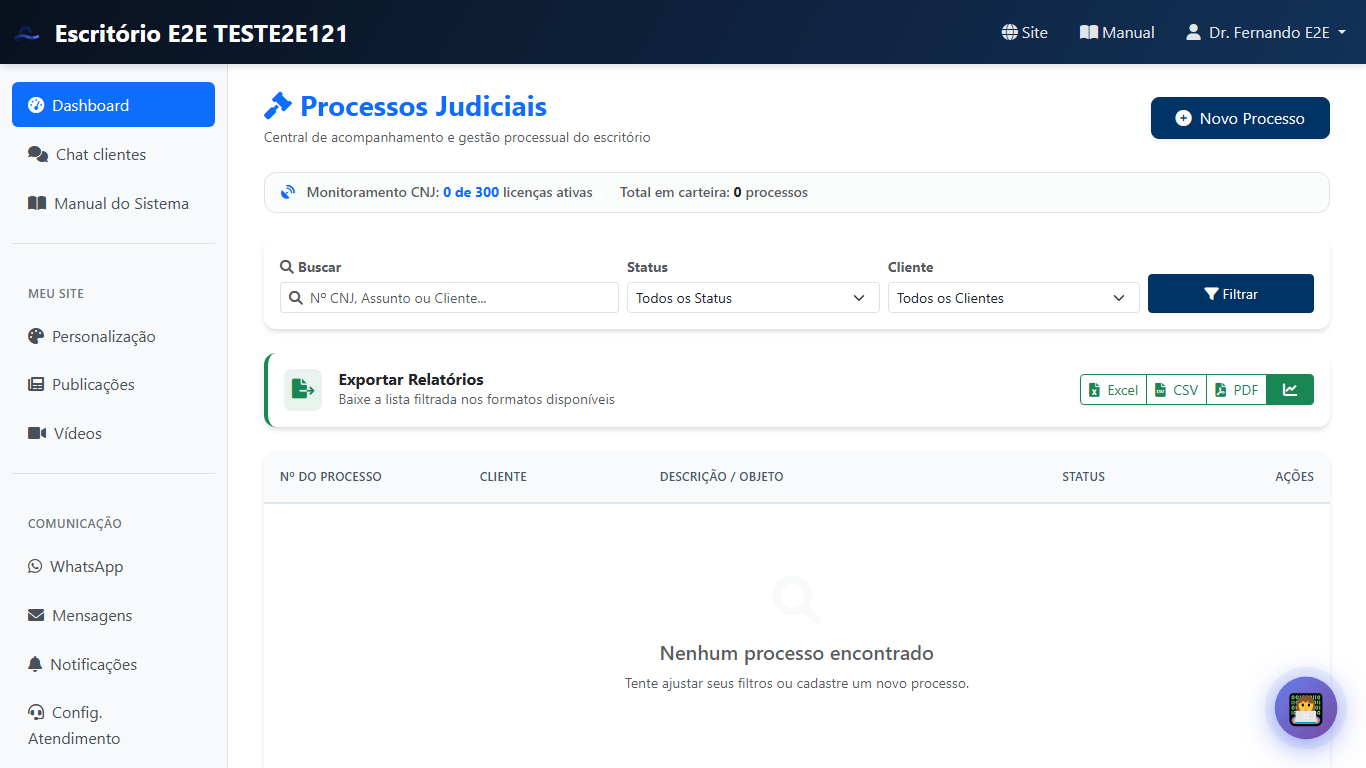Export list as Excel
Image resolution: width=1366 pixels, height=768 pixels.
point(1113,390)
